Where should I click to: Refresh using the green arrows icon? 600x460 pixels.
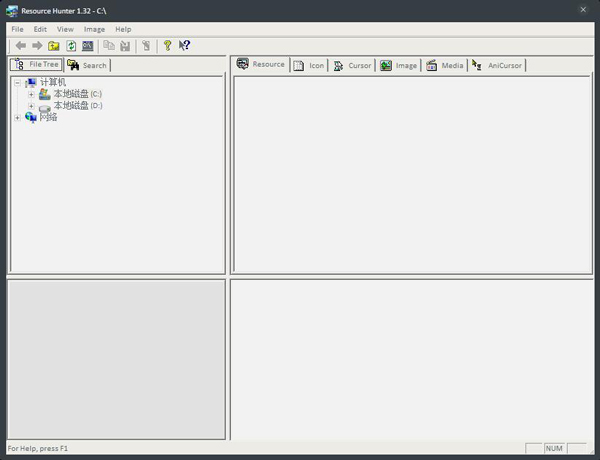pos(71,46)
